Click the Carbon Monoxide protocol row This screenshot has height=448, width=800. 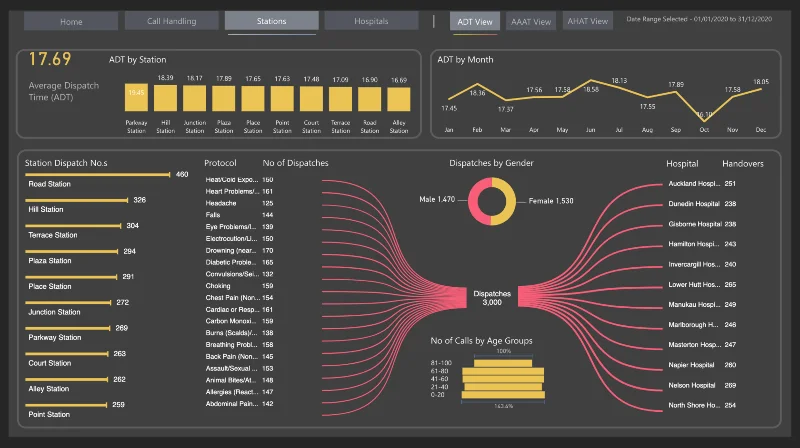(239, 321)
